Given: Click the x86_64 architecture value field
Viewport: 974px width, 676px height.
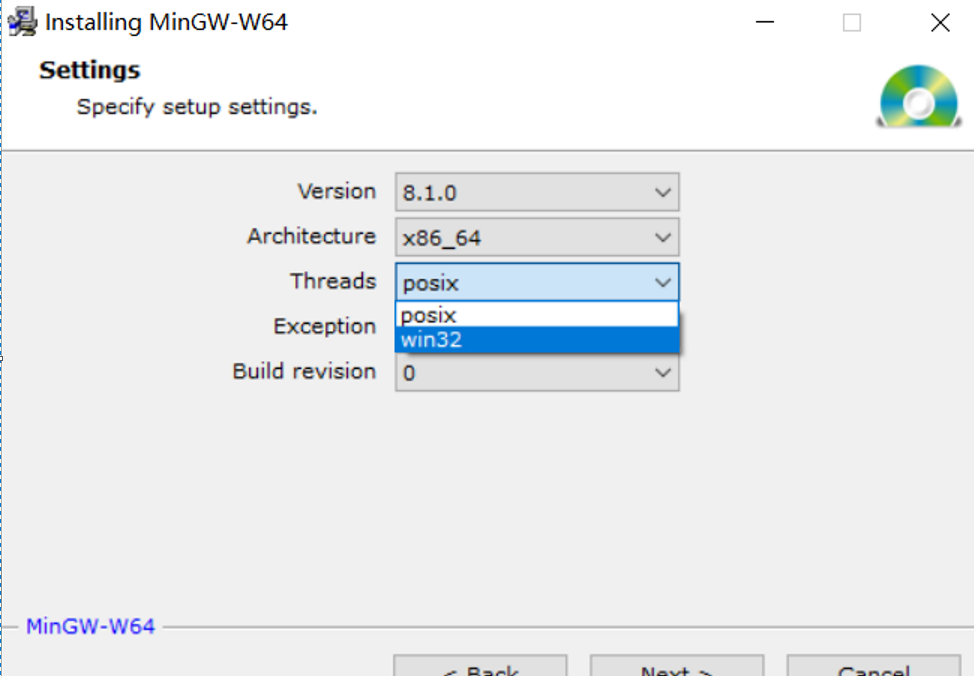Looking at the screenshot, I should (x=520, y=237).
